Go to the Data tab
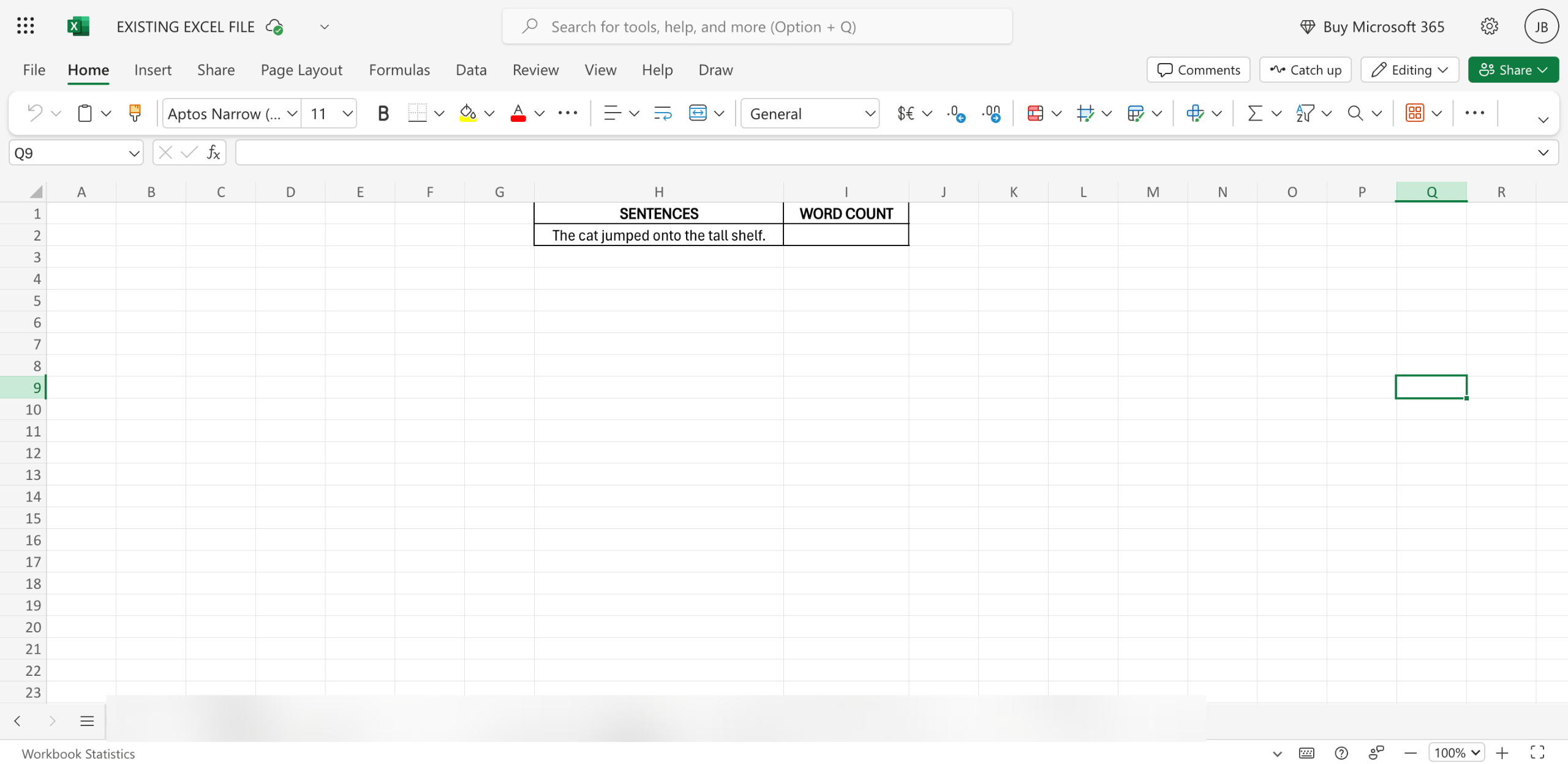The width and height of the screenshot is (1568, 764). click(x=471, y=70)
